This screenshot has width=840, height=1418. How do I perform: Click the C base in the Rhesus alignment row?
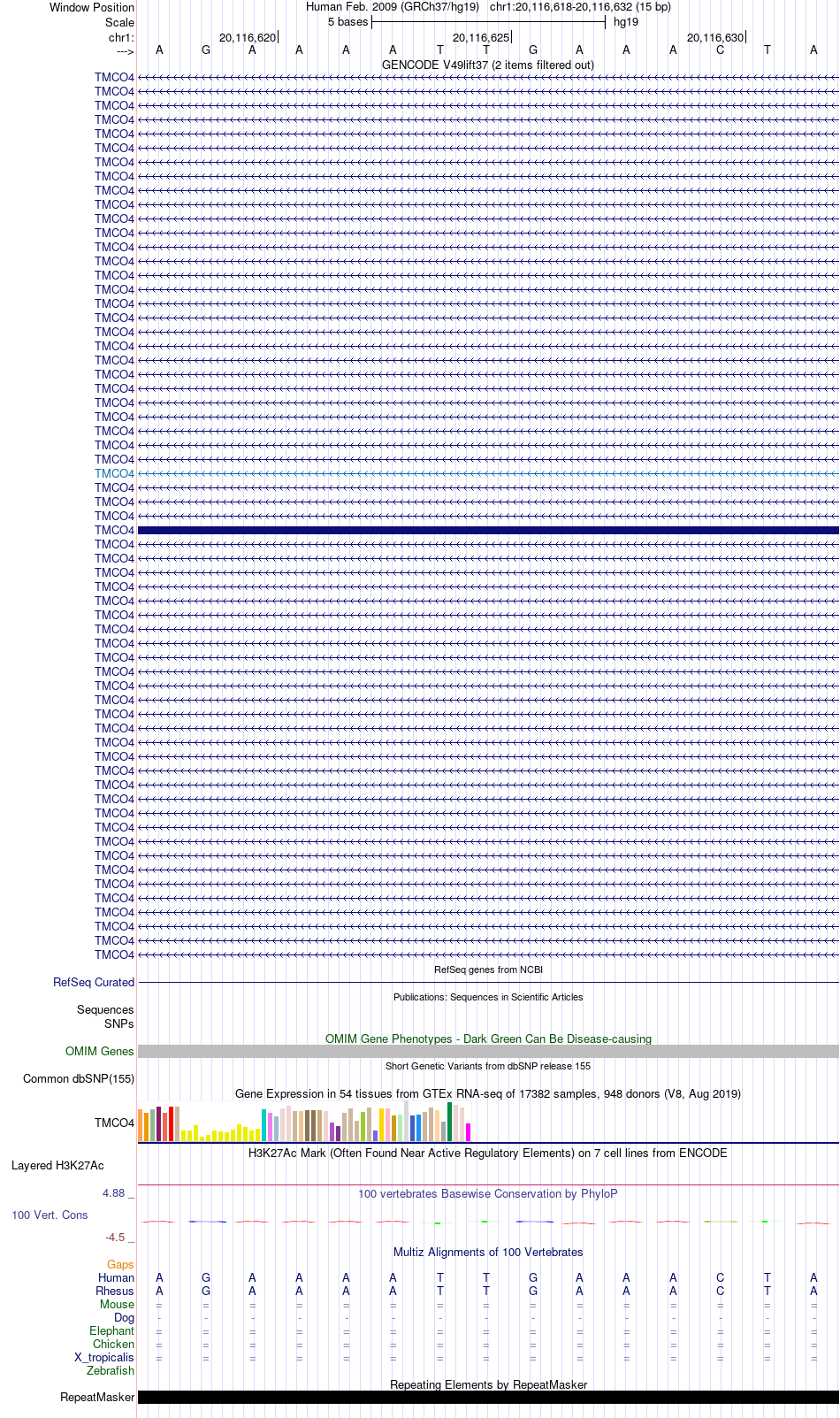(720, 1292)
